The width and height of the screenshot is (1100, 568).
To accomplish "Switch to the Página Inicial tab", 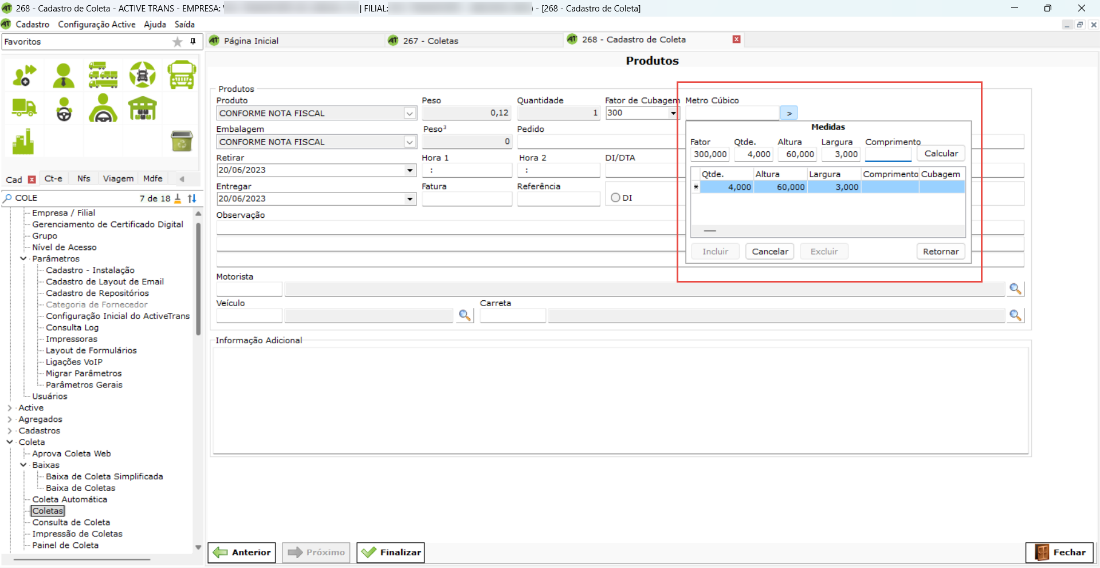I will [295, 41].
